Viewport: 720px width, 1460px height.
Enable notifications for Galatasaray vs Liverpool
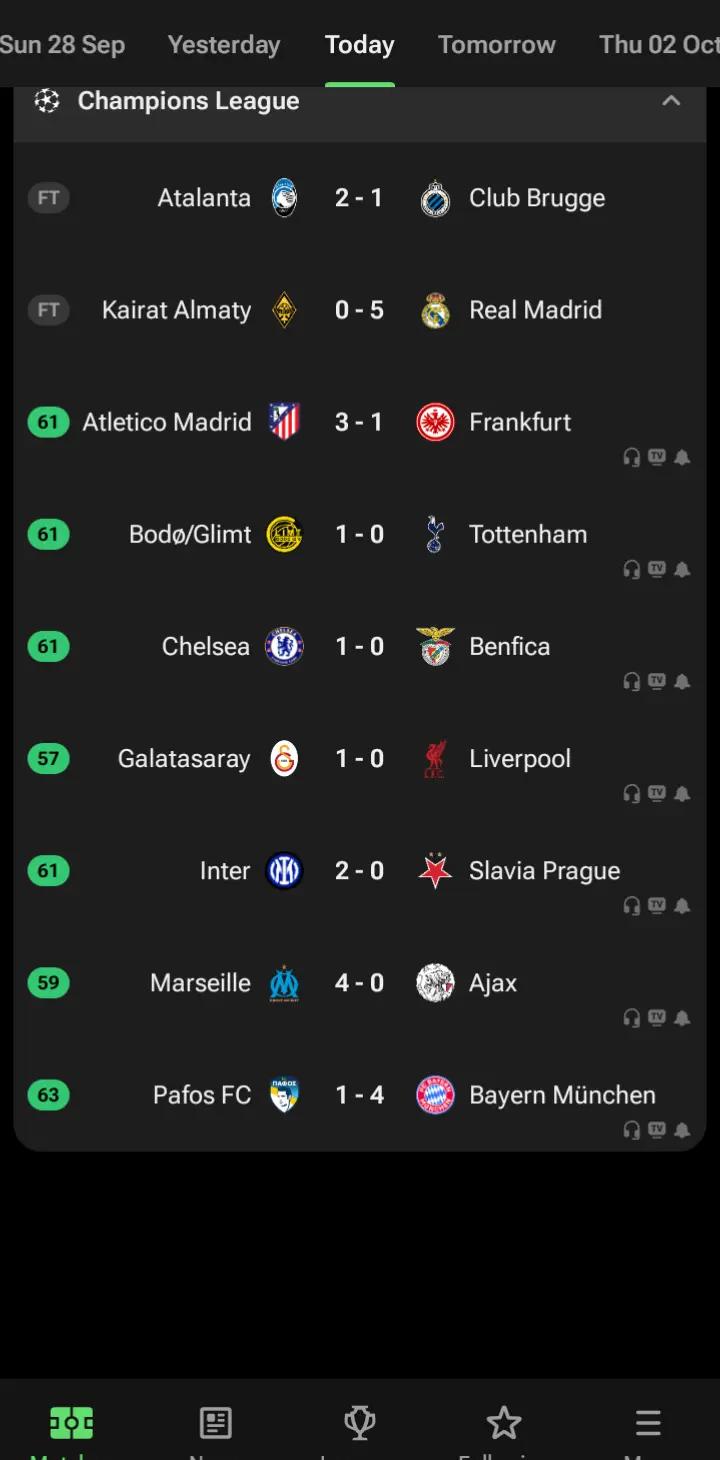tap(682, 794)
